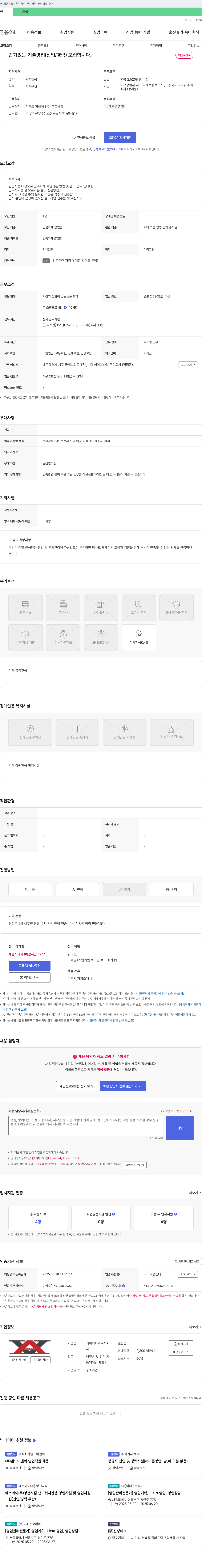Open the 실업급여 main menu
This screenshot has width=202, height=1568.
(100, 32)
